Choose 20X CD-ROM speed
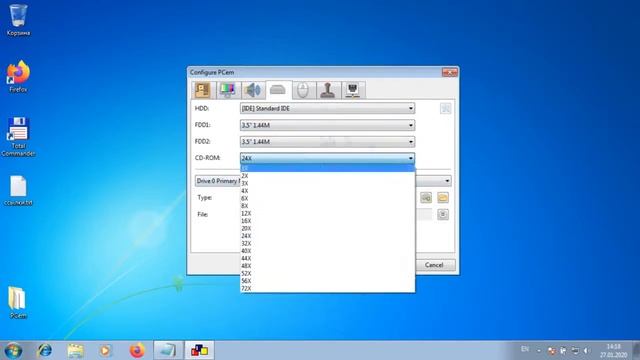The height and width of the screenshot is (360, 640). pyautogui.click(x=327, y=228)
